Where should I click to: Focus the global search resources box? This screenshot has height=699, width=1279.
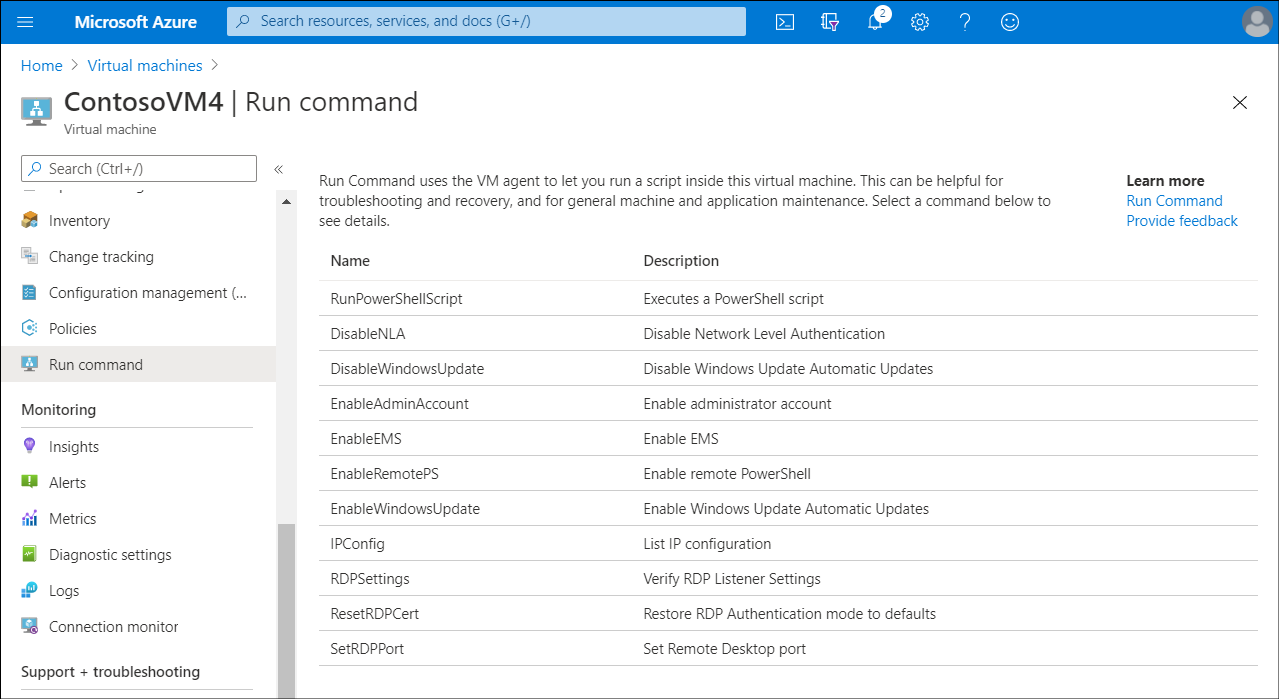coord(486,21)
